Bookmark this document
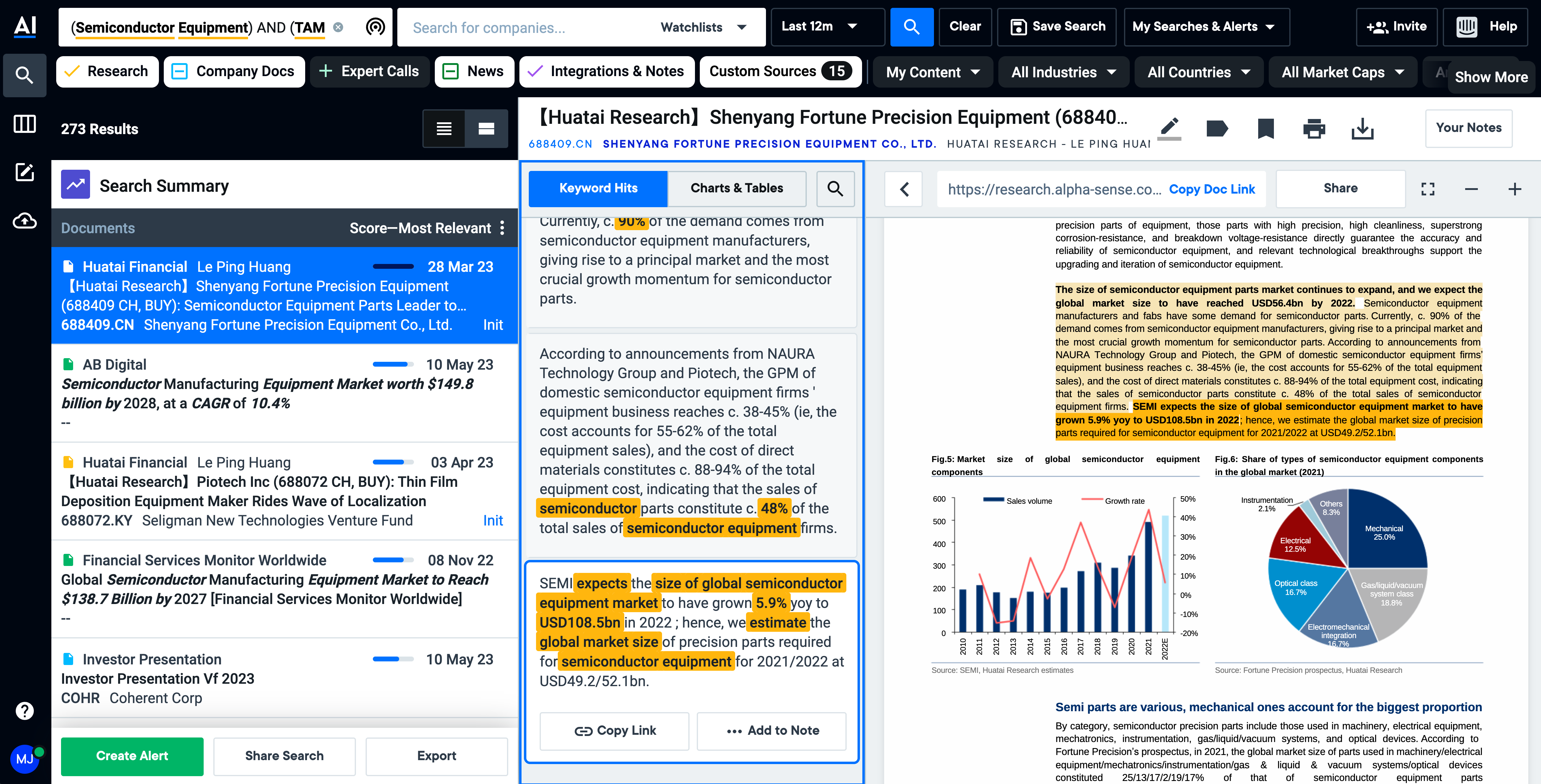 coord(1266,128)
